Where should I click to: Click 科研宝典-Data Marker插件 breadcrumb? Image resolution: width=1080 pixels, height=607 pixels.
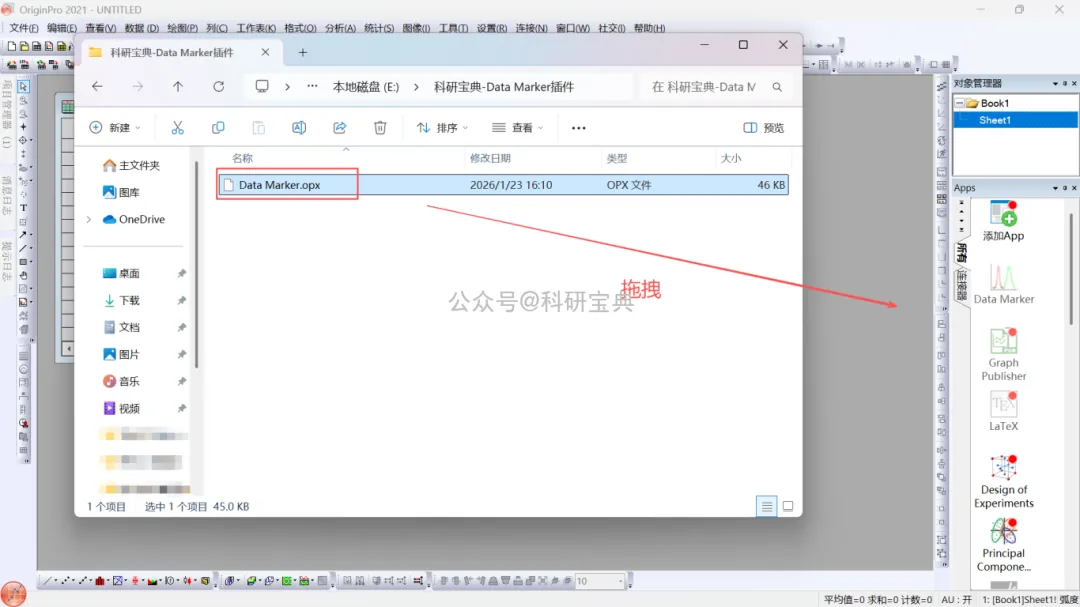pyautogui.click(x=503, y=87)
